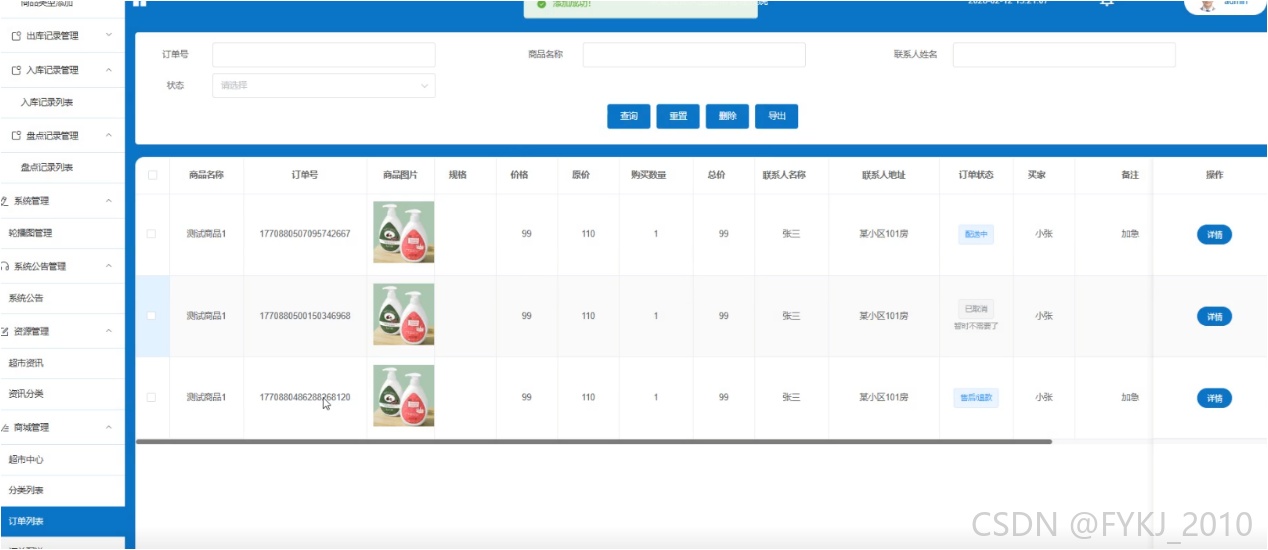Click order number 1770880486288268120
This screenshot has width=1268, height=550.
point(305,397)
